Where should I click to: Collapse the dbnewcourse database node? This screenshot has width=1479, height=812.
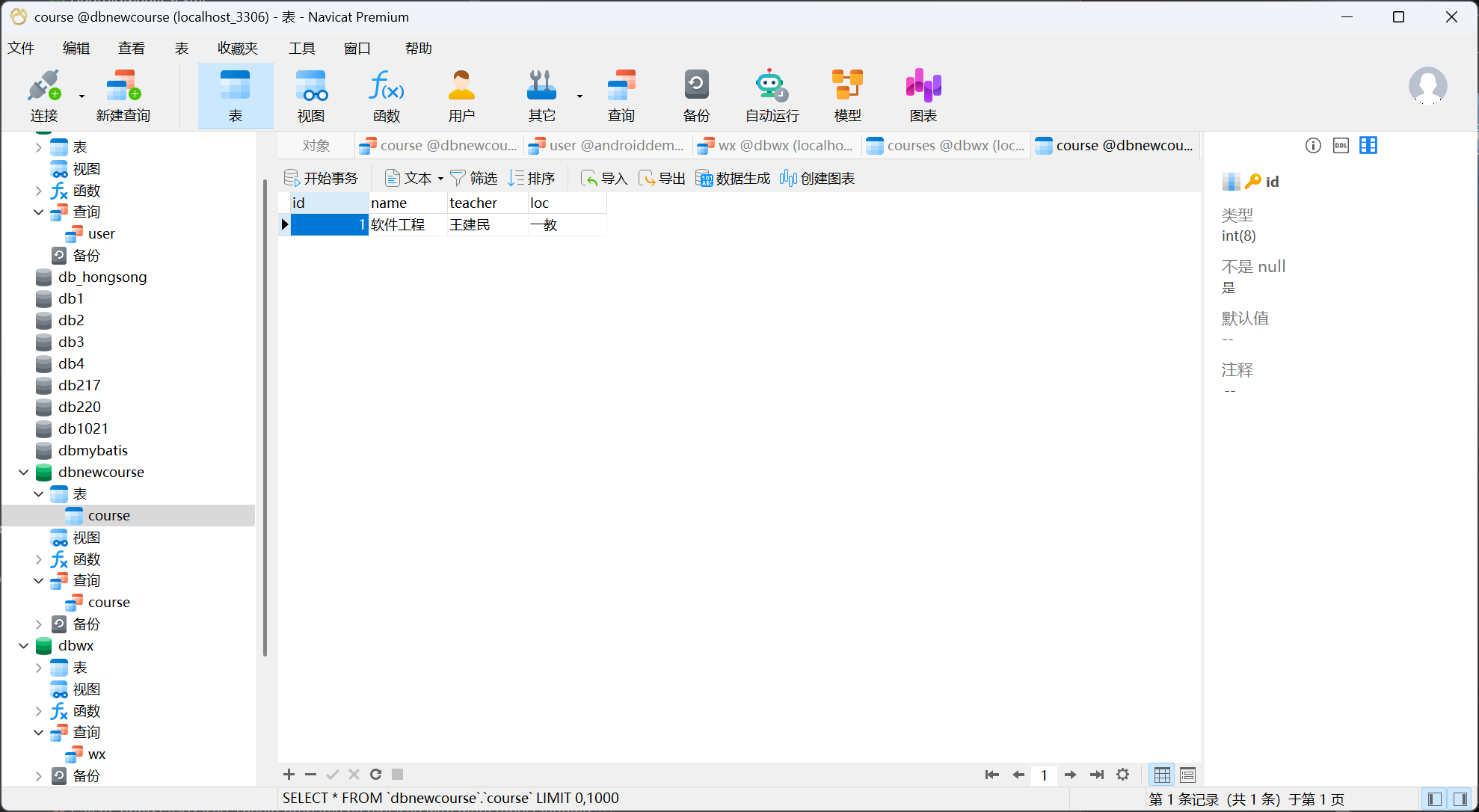click(x=24, y=473)
